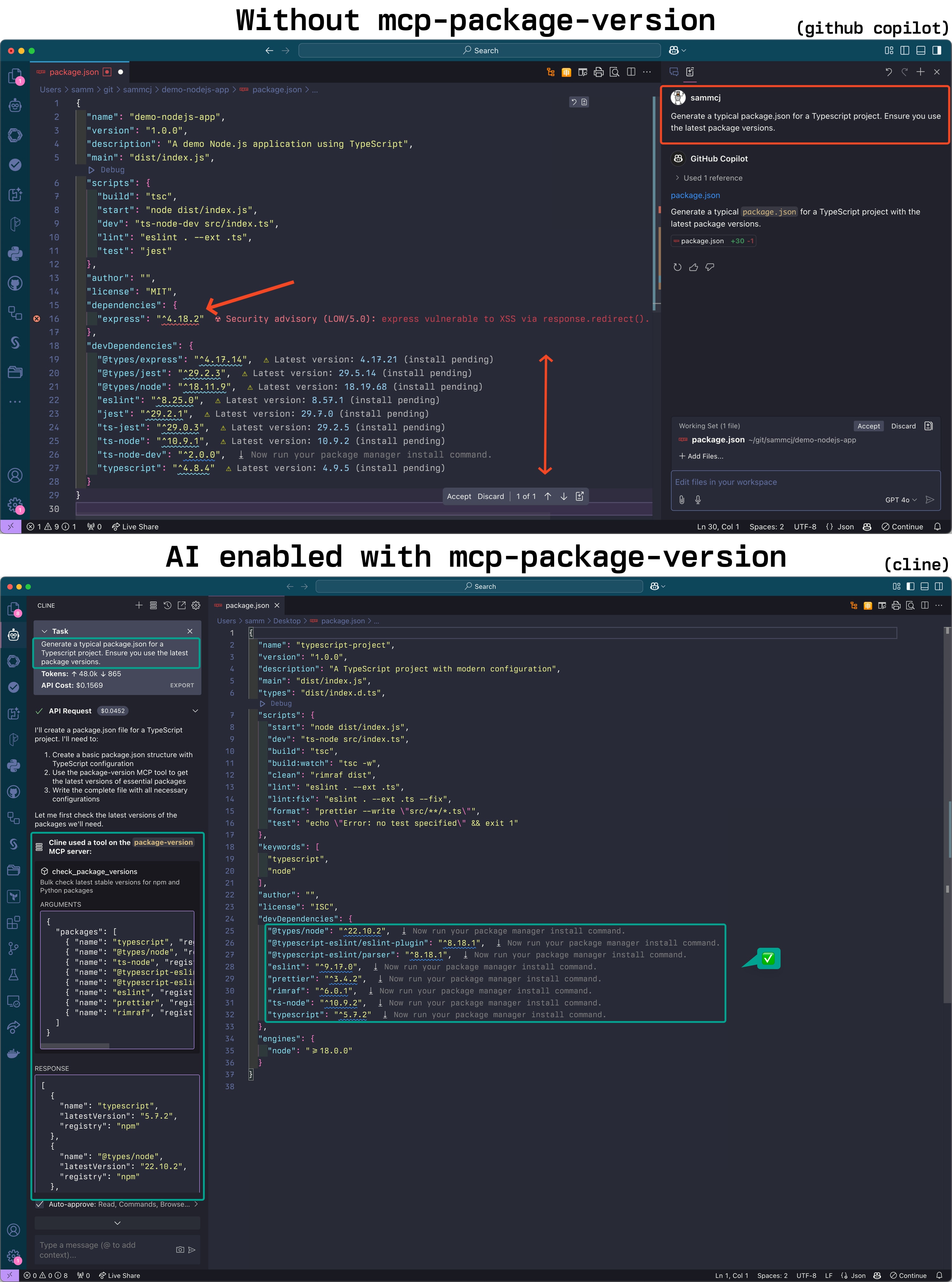Select the Python extension icon in the sidebar

click(15, 254)
